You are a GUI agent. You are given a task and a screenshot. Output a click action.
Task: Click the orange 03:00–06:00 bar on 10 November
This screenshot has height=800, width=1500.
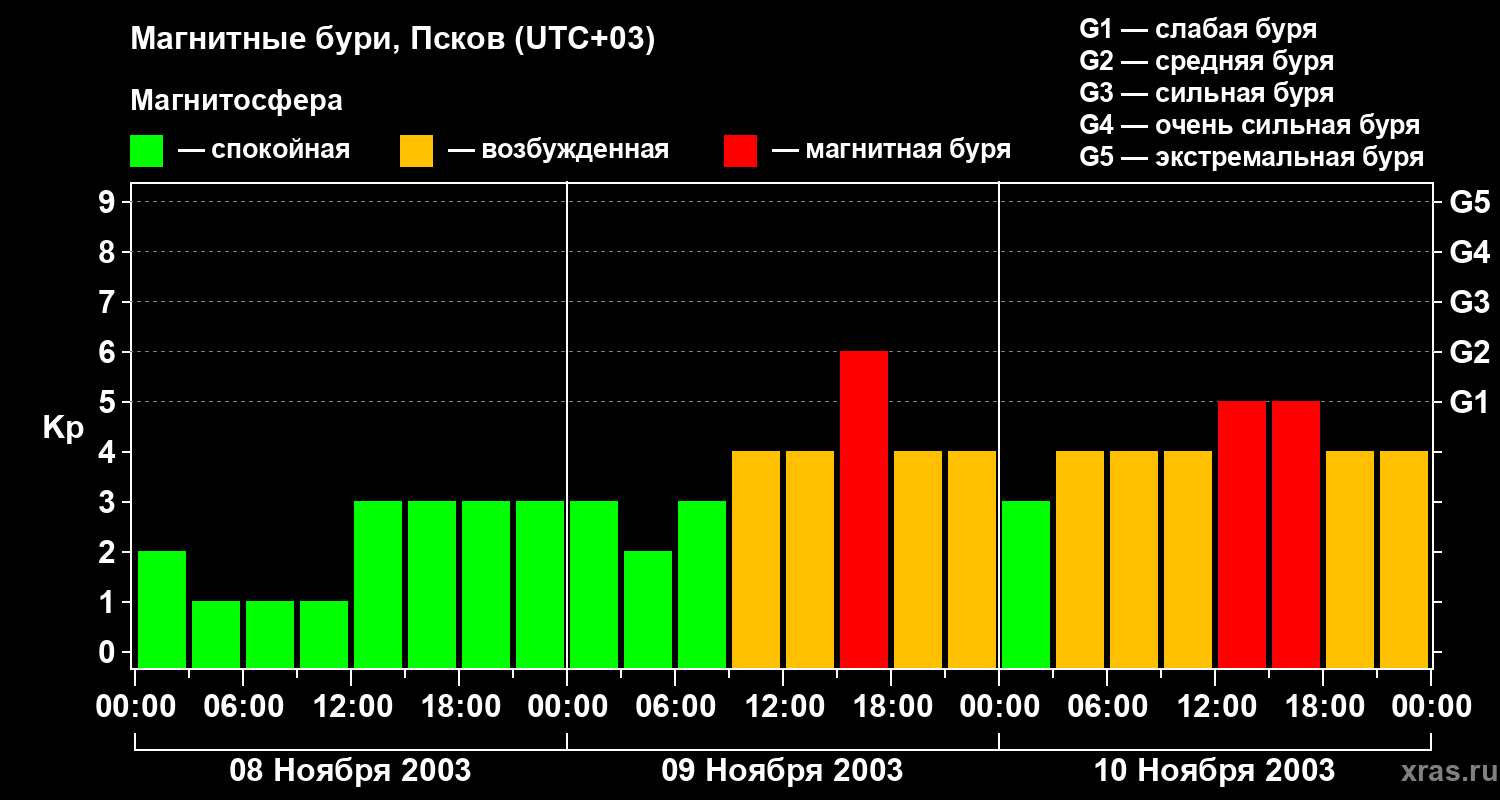coord(1080,559)
